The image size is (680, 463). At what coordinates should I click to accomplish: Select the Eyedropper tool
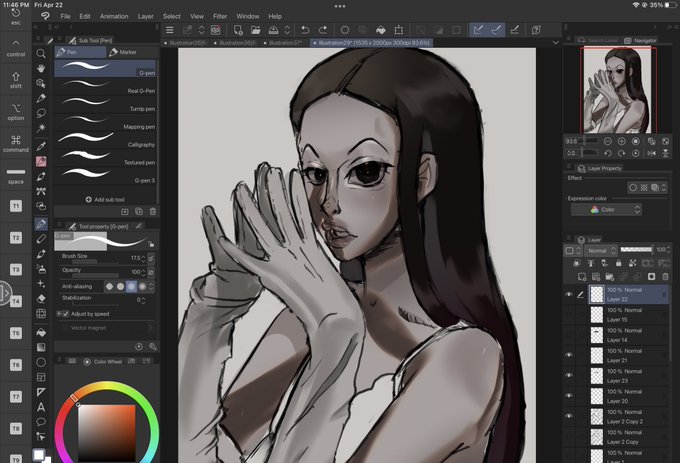(x=41, y=146)
